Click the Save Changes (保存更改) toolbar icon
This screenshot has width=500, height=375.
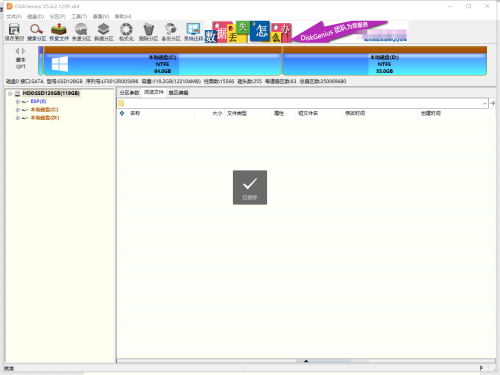tap(14, 32)
